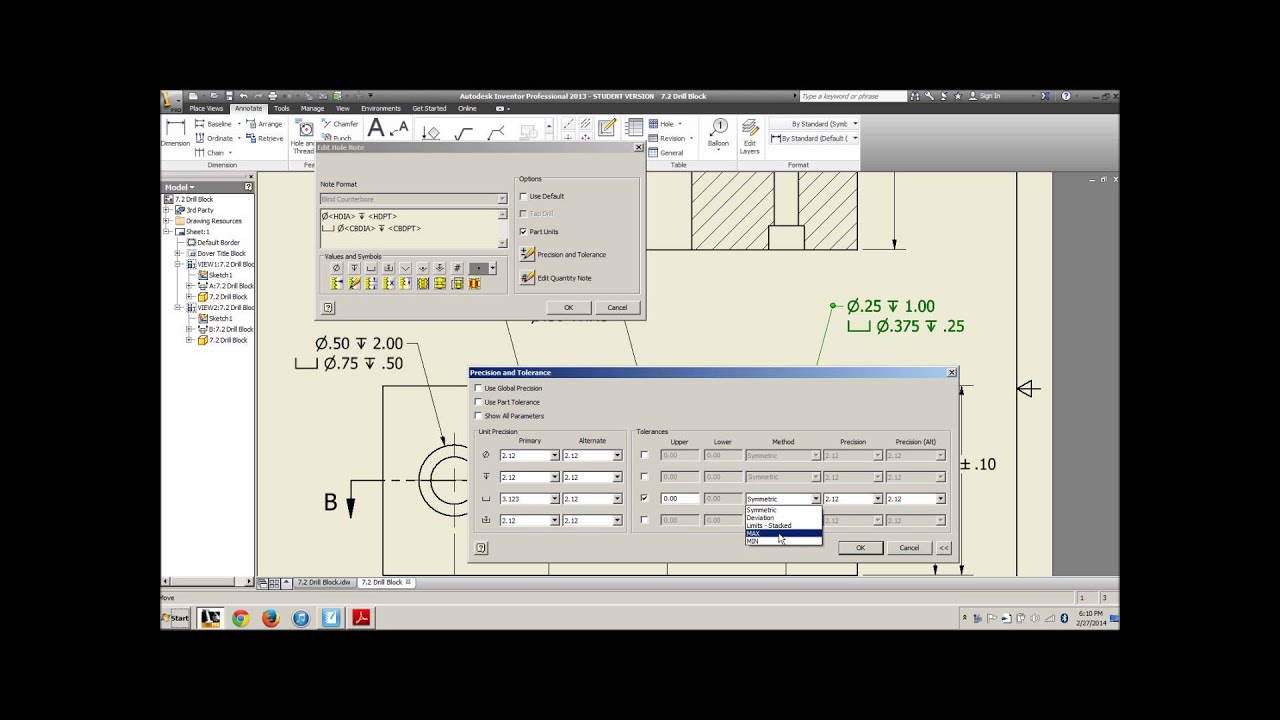Image resolution: width=1280 pixels, height=720 pixels.
Task: Insert depth symbol in Values and Symbols
Action: (354, 268)
